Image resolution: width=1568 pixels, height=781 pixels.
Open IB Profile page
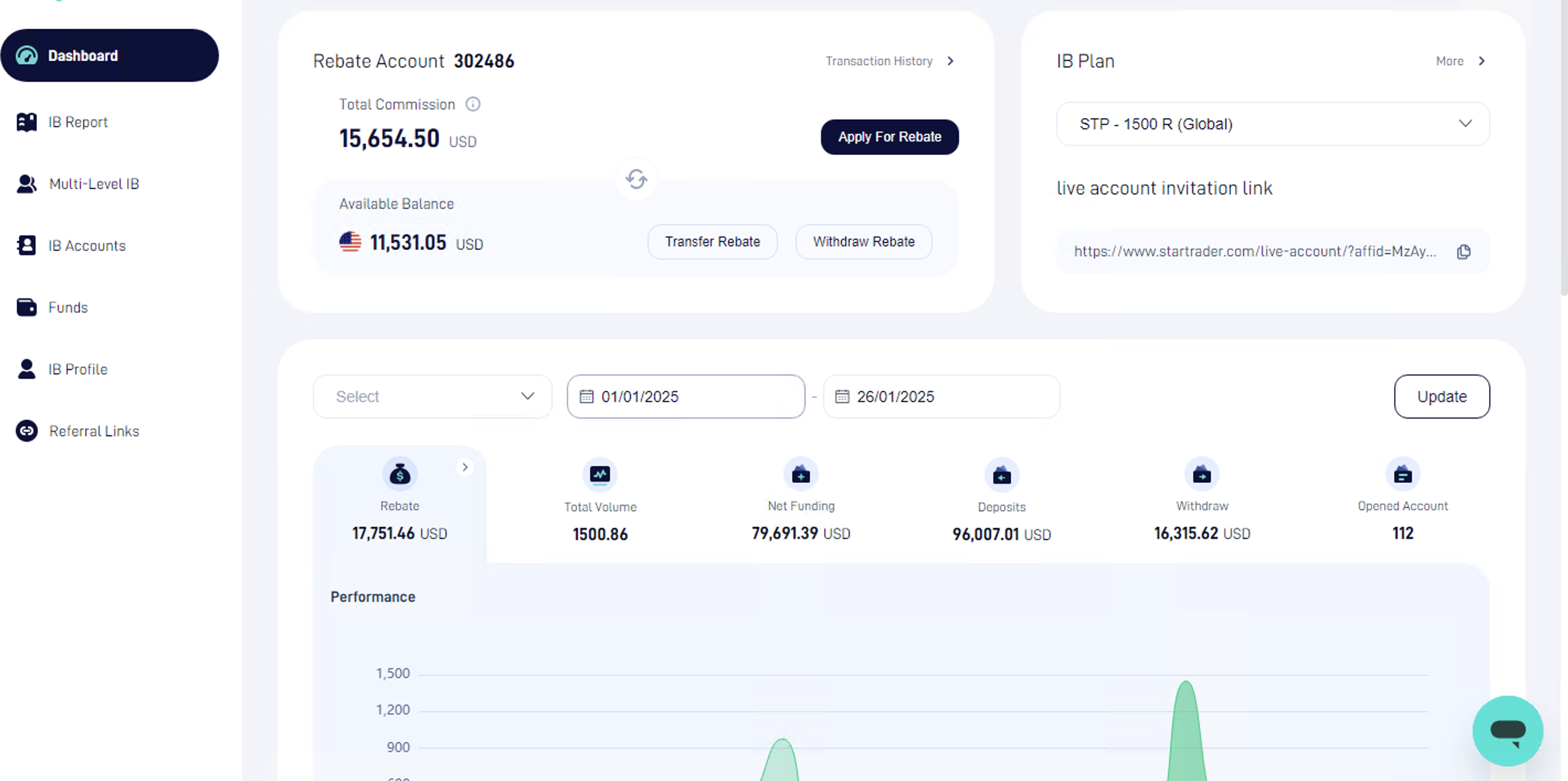(x=78, y=369)
